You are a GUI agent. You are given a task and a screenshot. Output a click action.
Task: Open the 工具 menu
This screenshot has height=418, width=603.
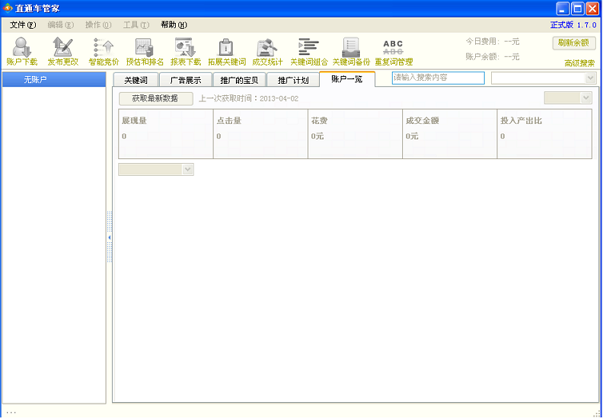click(136, 25)
